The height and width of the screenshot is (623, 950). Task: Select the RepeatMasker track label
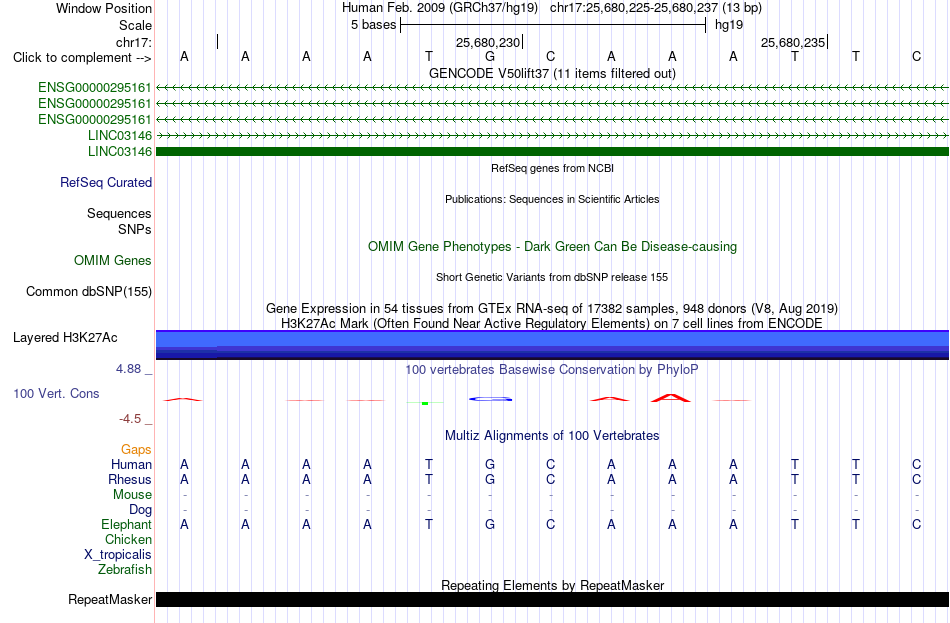click(x=110, y=599)
